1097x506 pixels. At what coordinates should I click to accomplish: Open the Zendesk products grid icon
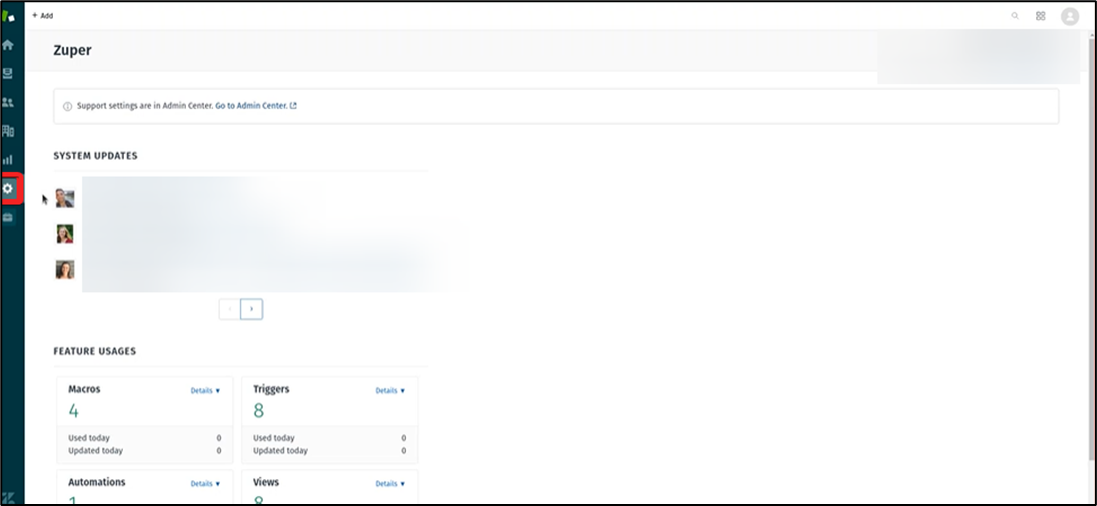[x=1040, y=15]
